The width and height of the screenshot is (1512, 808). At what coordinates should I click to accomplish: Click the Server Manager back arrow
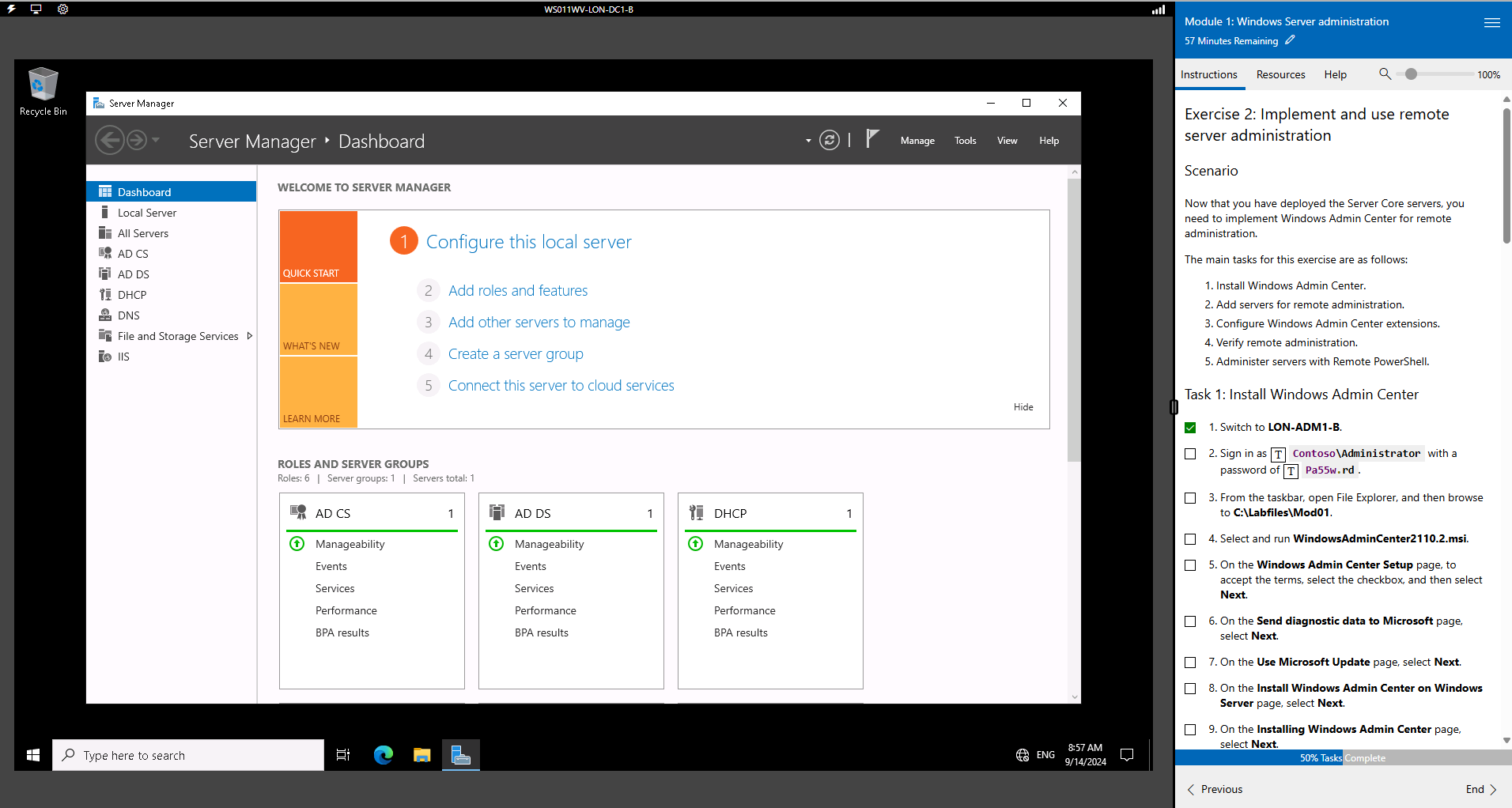pos(110,140)
